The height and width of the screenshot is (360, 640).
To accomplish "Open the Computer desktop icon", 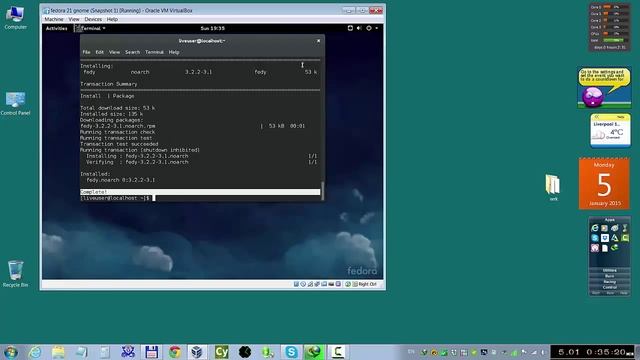I will pyautogui.click(x=15, y=18).
